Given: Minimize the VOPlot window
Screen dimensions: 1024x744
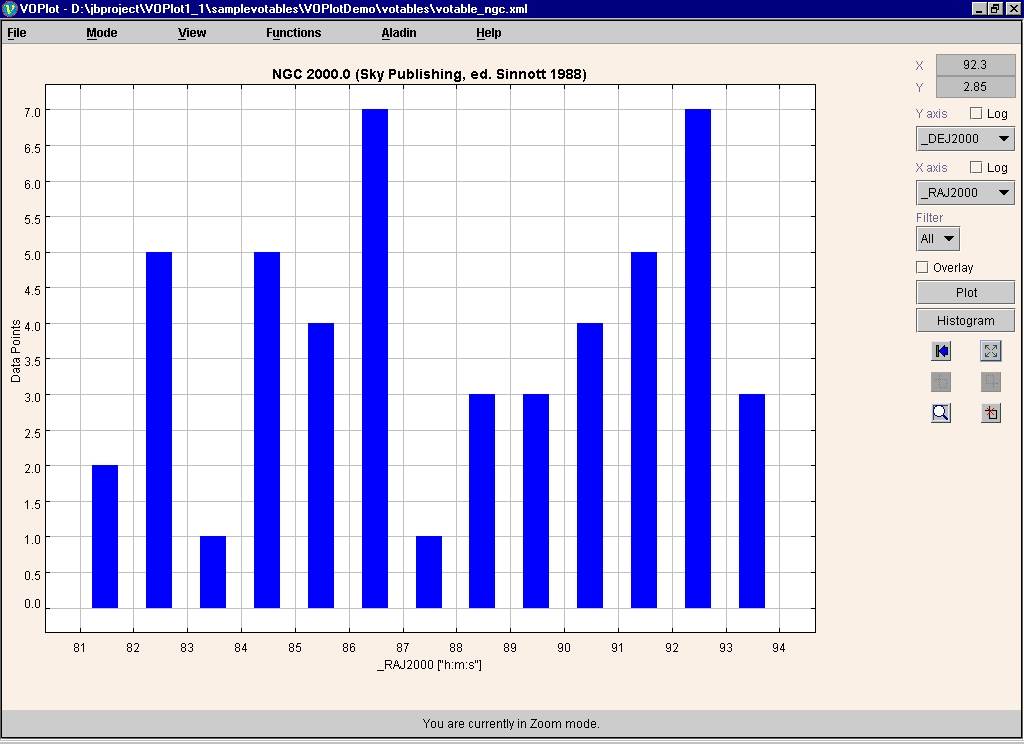Looking at the screenshot, I should coord(979,8).
